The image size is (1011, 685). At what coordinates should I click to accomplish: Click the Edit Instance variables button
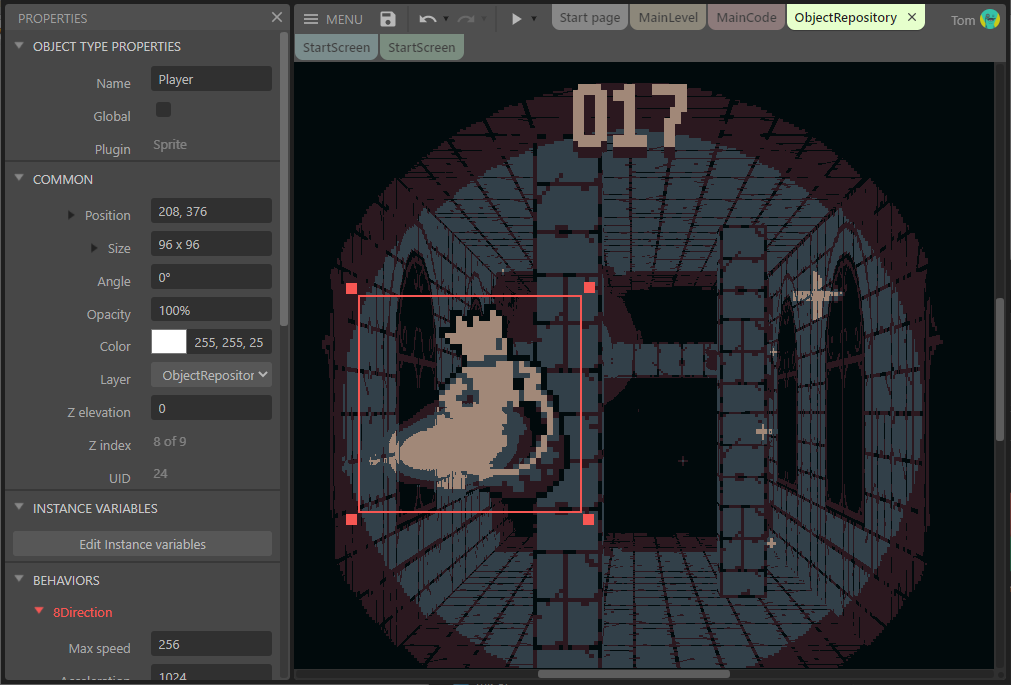pos(141,543)
